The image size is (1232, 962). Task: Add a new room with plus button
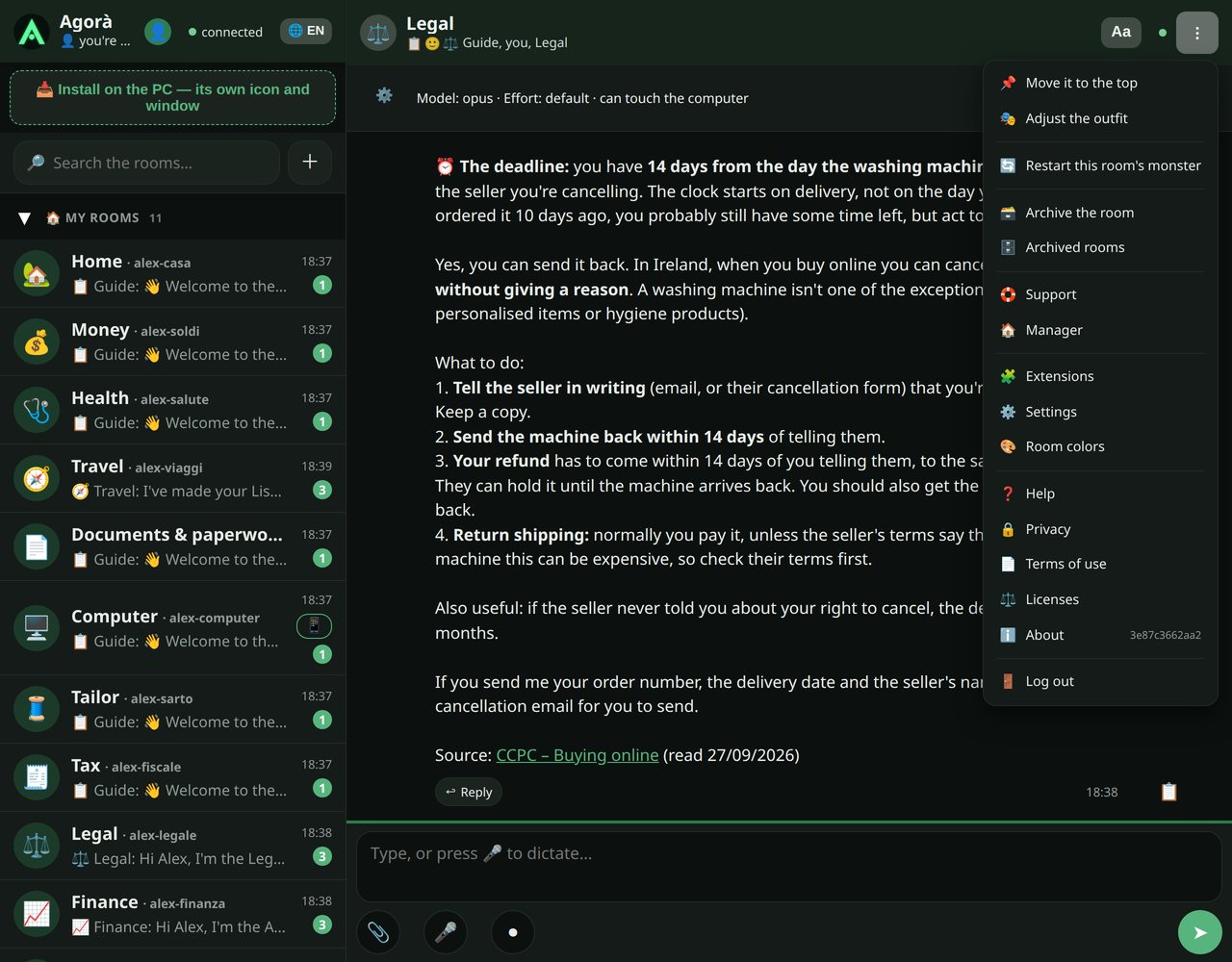coord(310,163)
